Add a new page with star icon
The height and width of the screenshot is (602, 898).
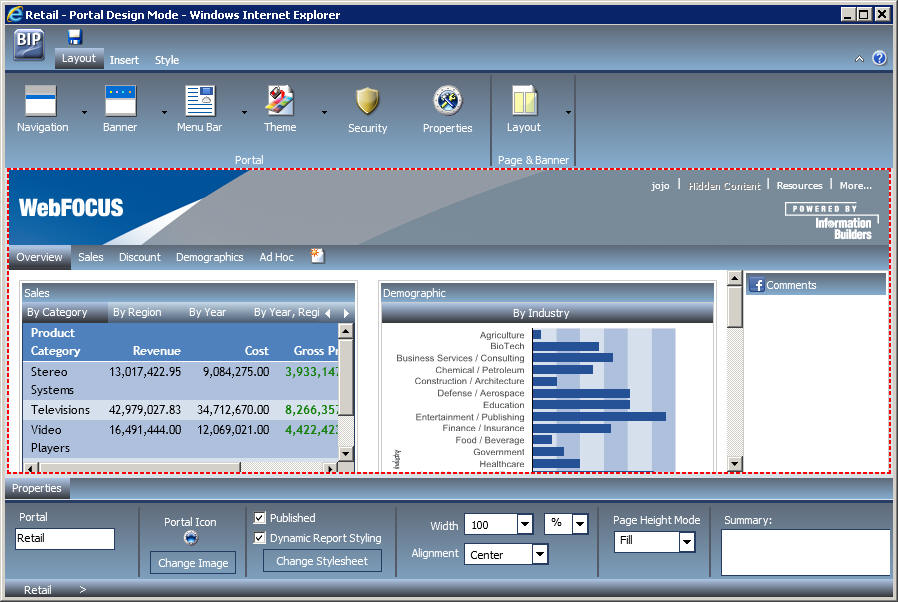coord(317,255)
